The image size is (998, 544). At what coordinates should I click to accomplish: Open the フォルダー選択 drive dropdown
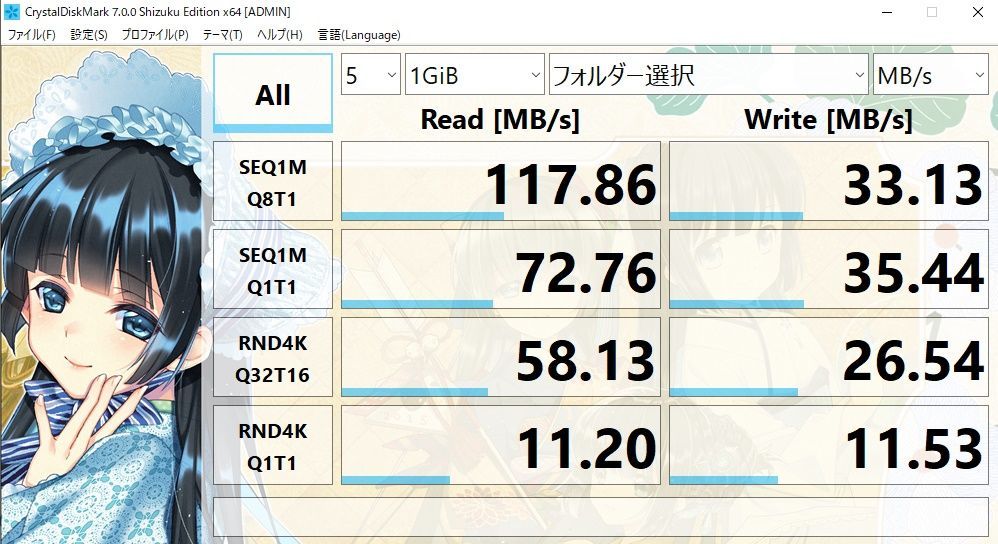(708, 74)
